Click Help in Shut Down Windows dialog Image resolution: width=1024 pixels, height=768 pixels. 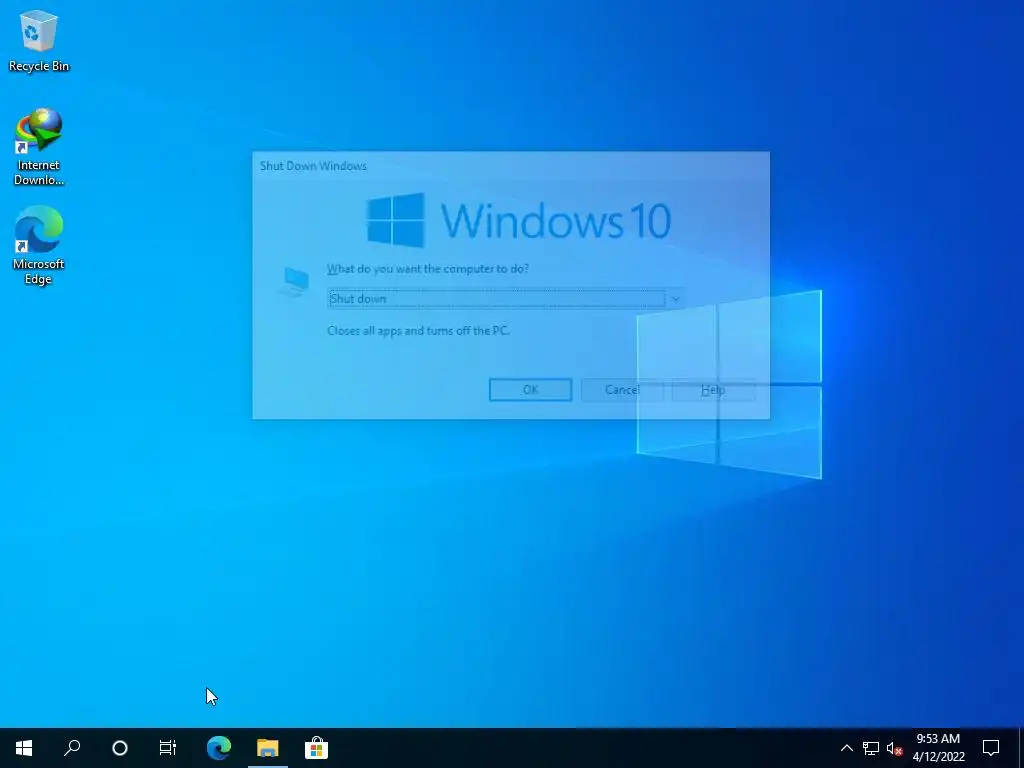click(x=713, y=390)
